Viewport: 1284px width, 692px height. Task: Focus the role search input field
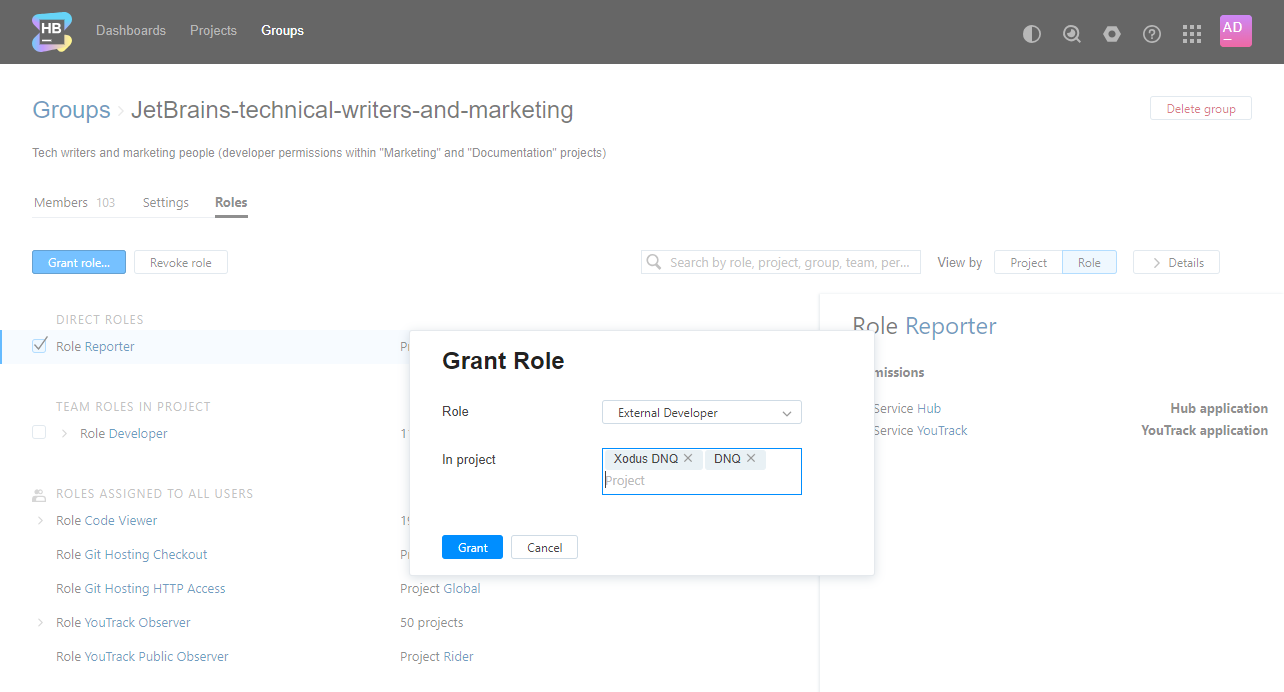tap(781, 262)
